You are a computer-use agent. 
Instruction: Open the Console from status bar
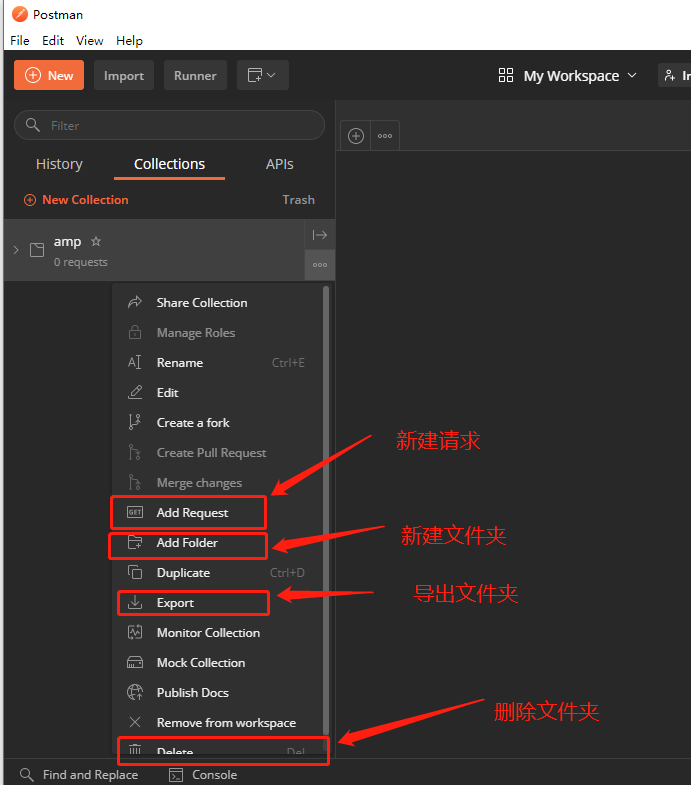[x=203, y=774]
